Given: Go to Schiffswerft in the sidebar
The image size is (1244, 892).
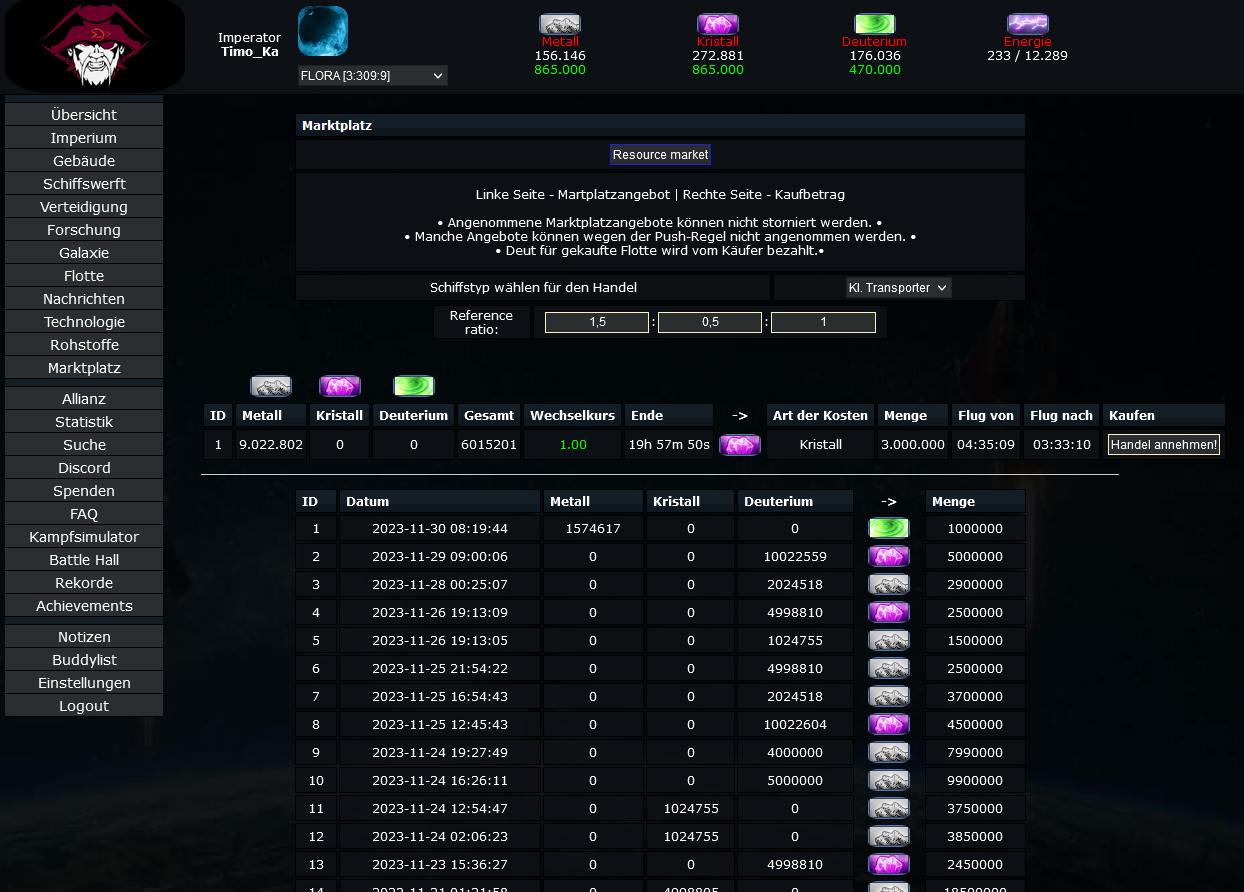Looking at the screenshot, I should pyautogui.click(x=84, y=184).
